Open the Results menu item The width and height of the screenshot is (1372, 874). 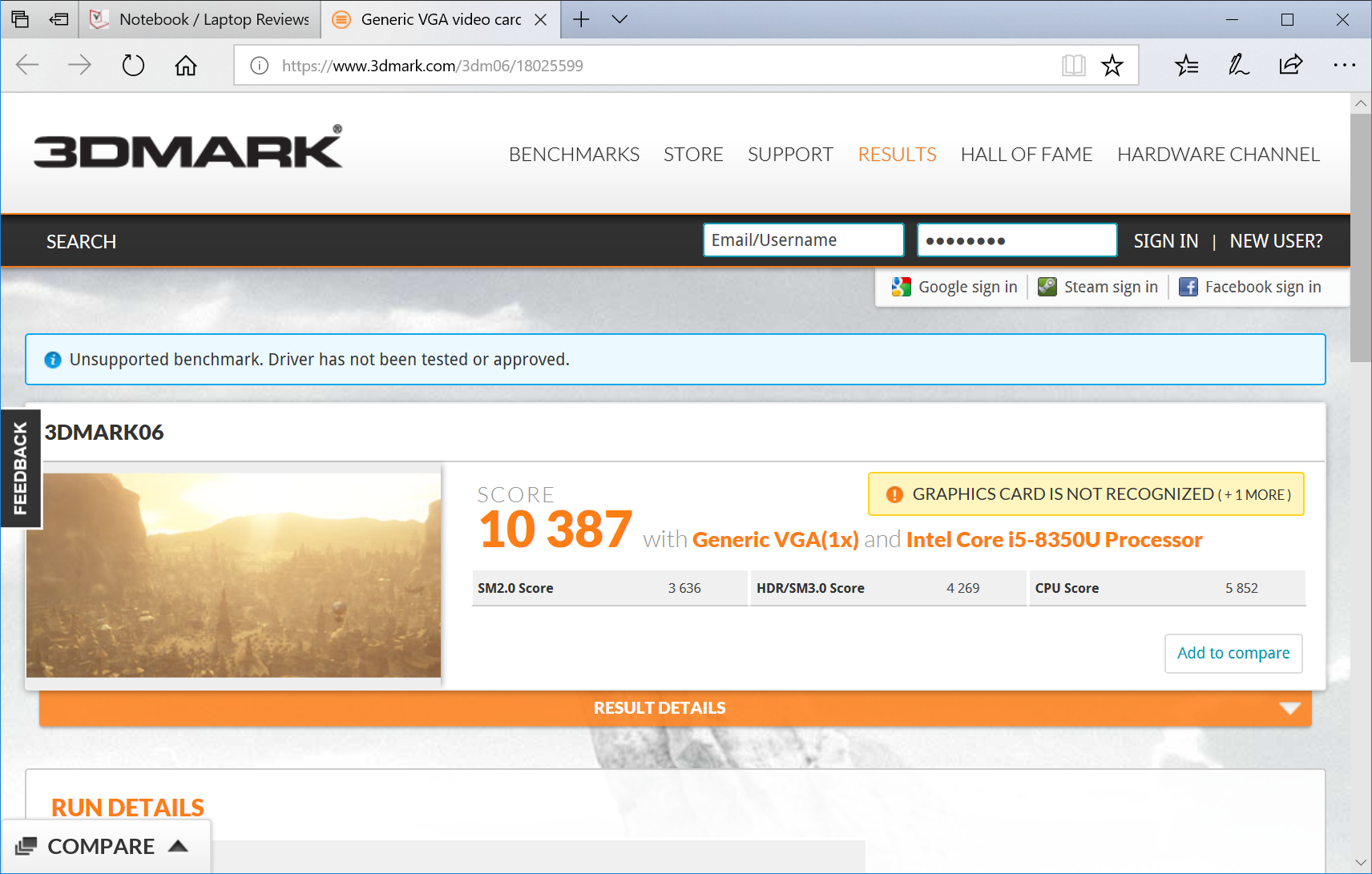coord(897,155)
